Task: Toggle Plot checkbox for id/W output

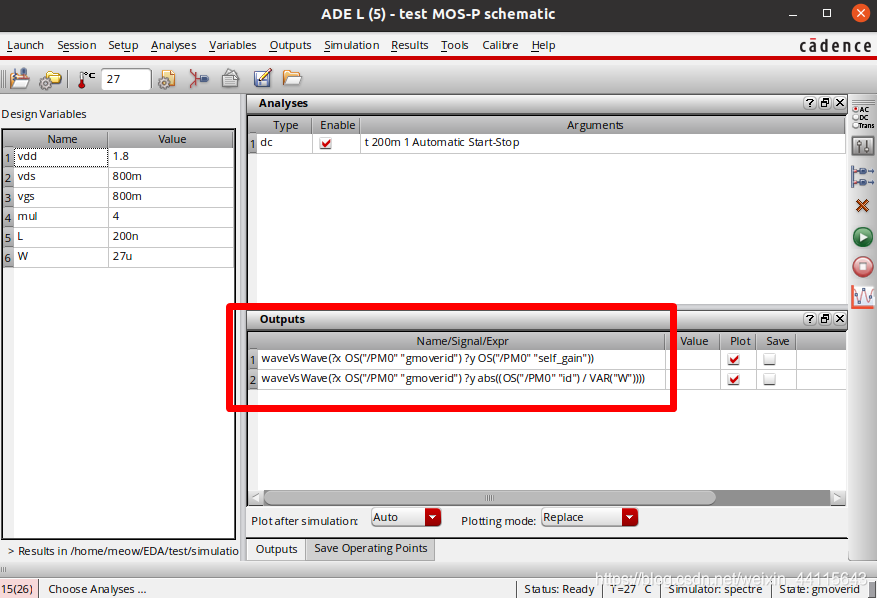Action: pos(734,379)
